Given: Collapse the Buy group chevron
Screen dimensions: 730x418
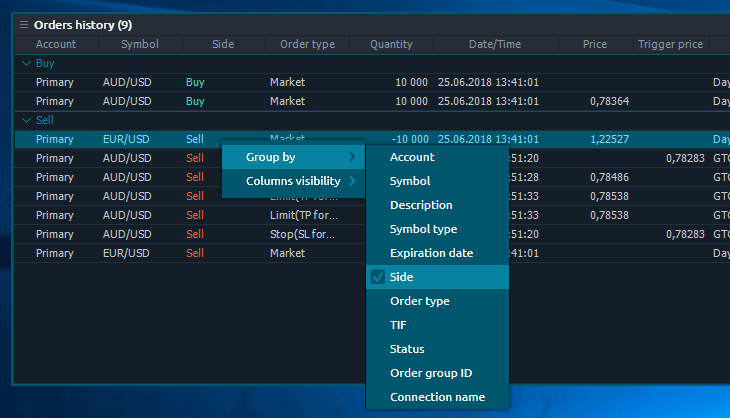Looking at the screenshot, I should [26, 63].
